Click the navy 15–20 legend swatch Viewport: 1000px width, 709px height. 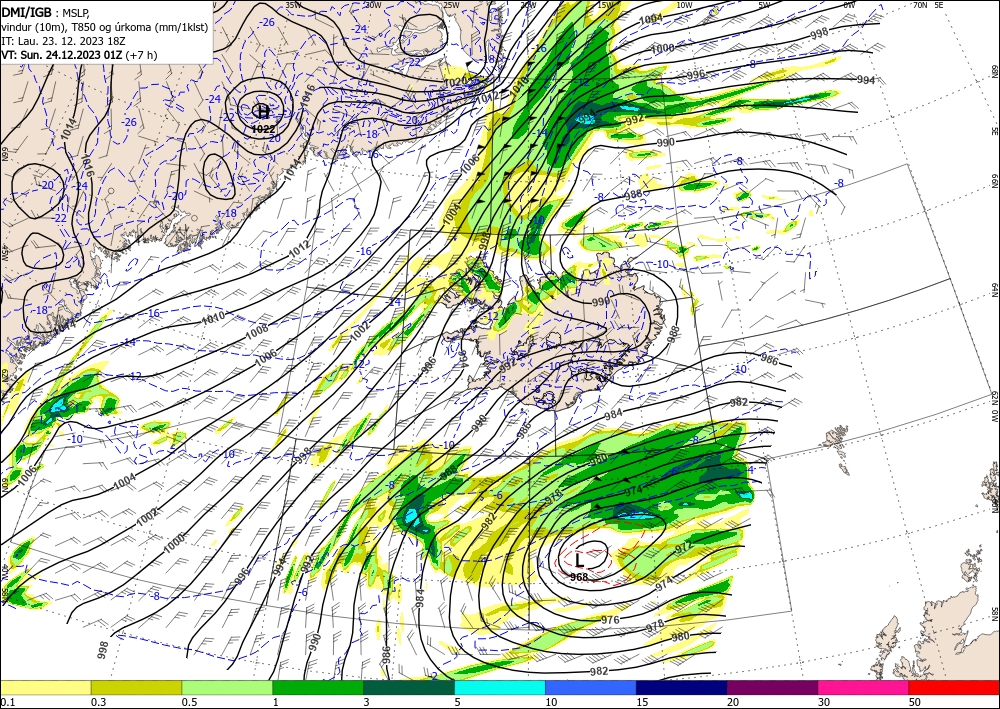682,687
